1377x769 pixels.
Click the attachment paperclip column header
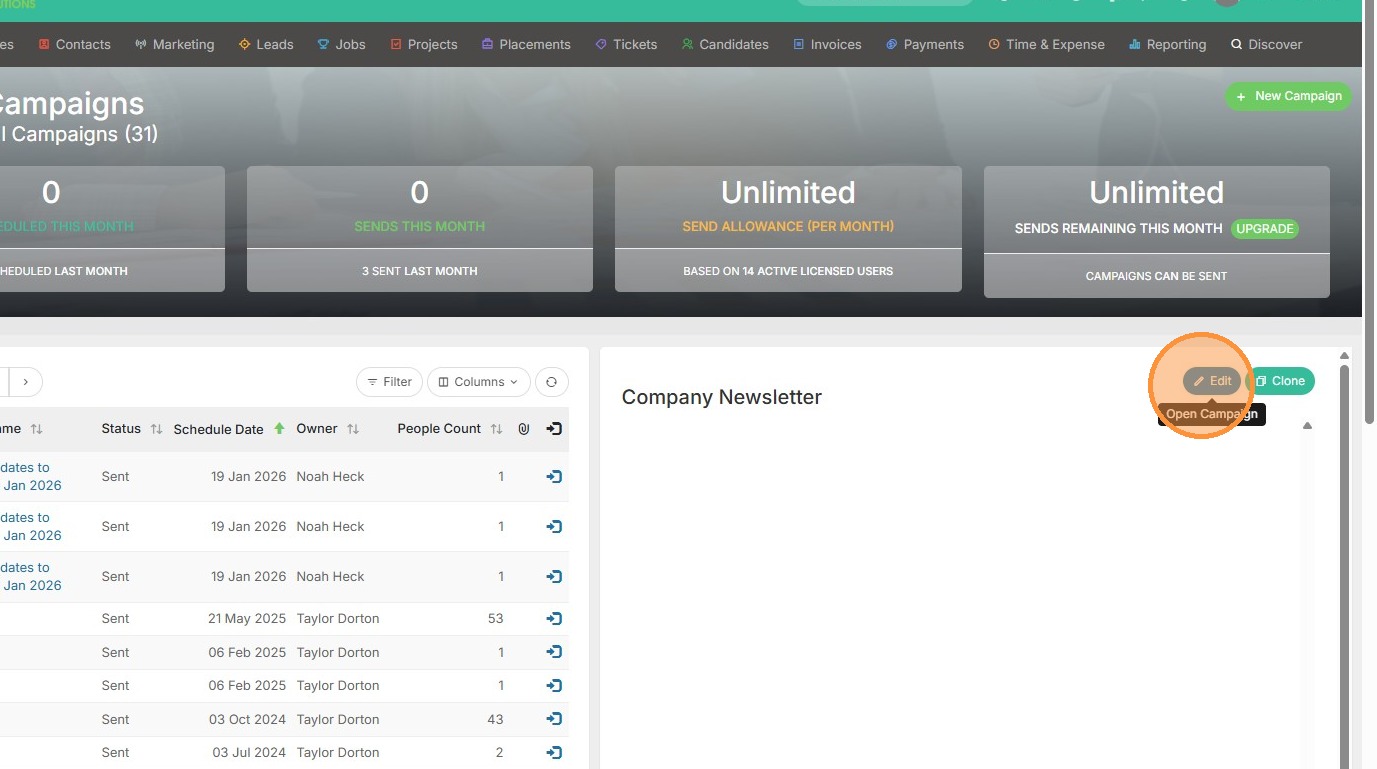tap(523, 429)
